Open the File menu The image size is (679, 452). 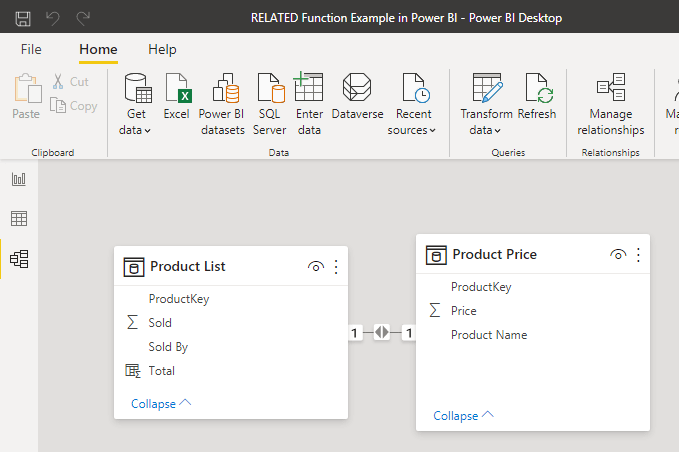[x=31, y=49]
